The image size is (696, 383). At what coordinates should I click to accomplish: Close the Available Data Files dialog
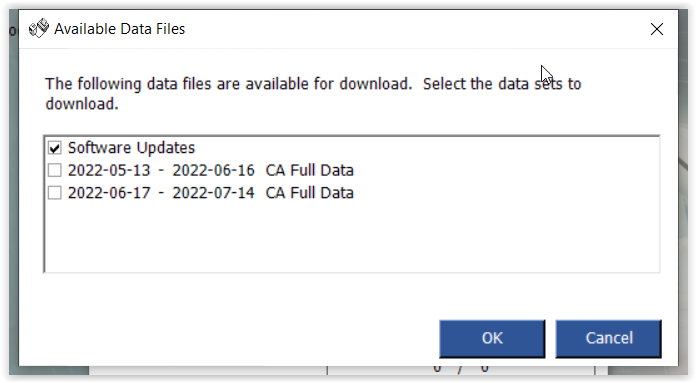(x=656, y=29)
